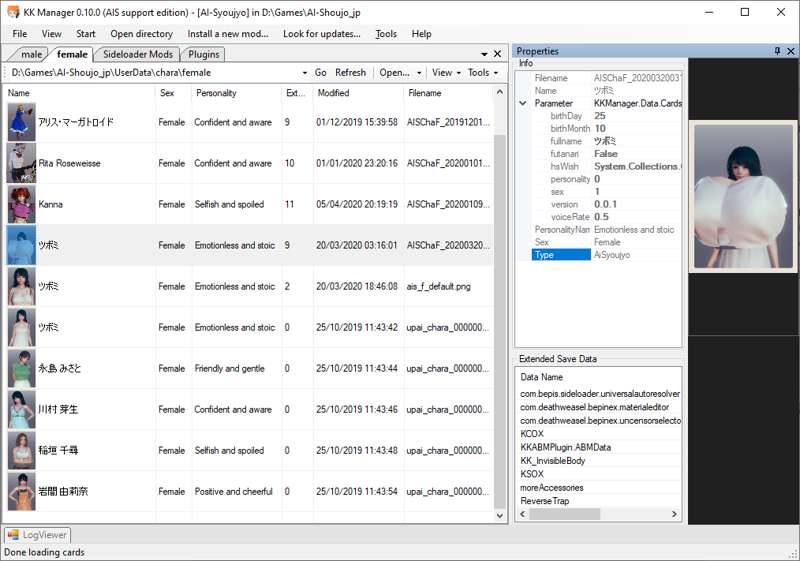
Task: Open dropdown arrow next to Open...
Action: (419, 73)
